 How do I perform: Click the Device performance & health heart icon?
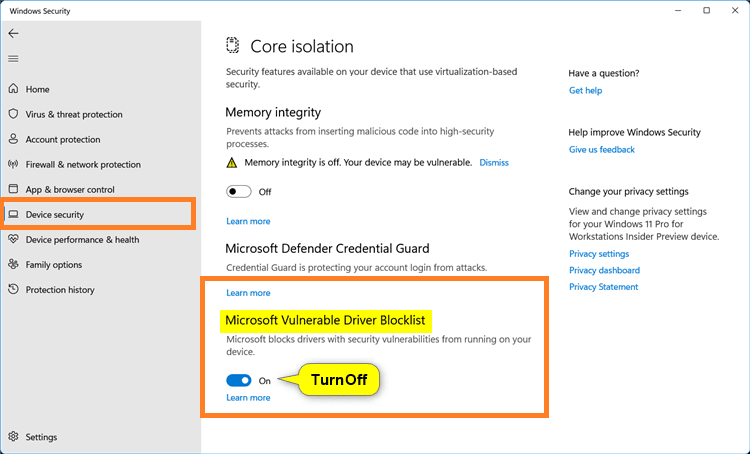coord(14,239)
